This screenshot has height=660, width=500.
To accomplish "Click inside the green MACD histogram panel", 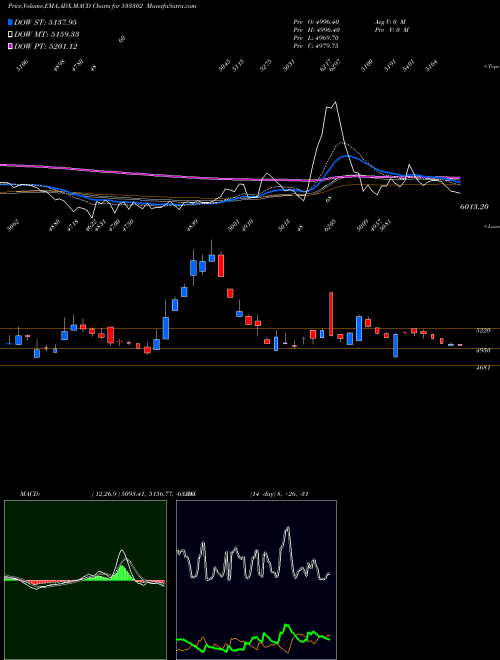I will tap(85, 580).
